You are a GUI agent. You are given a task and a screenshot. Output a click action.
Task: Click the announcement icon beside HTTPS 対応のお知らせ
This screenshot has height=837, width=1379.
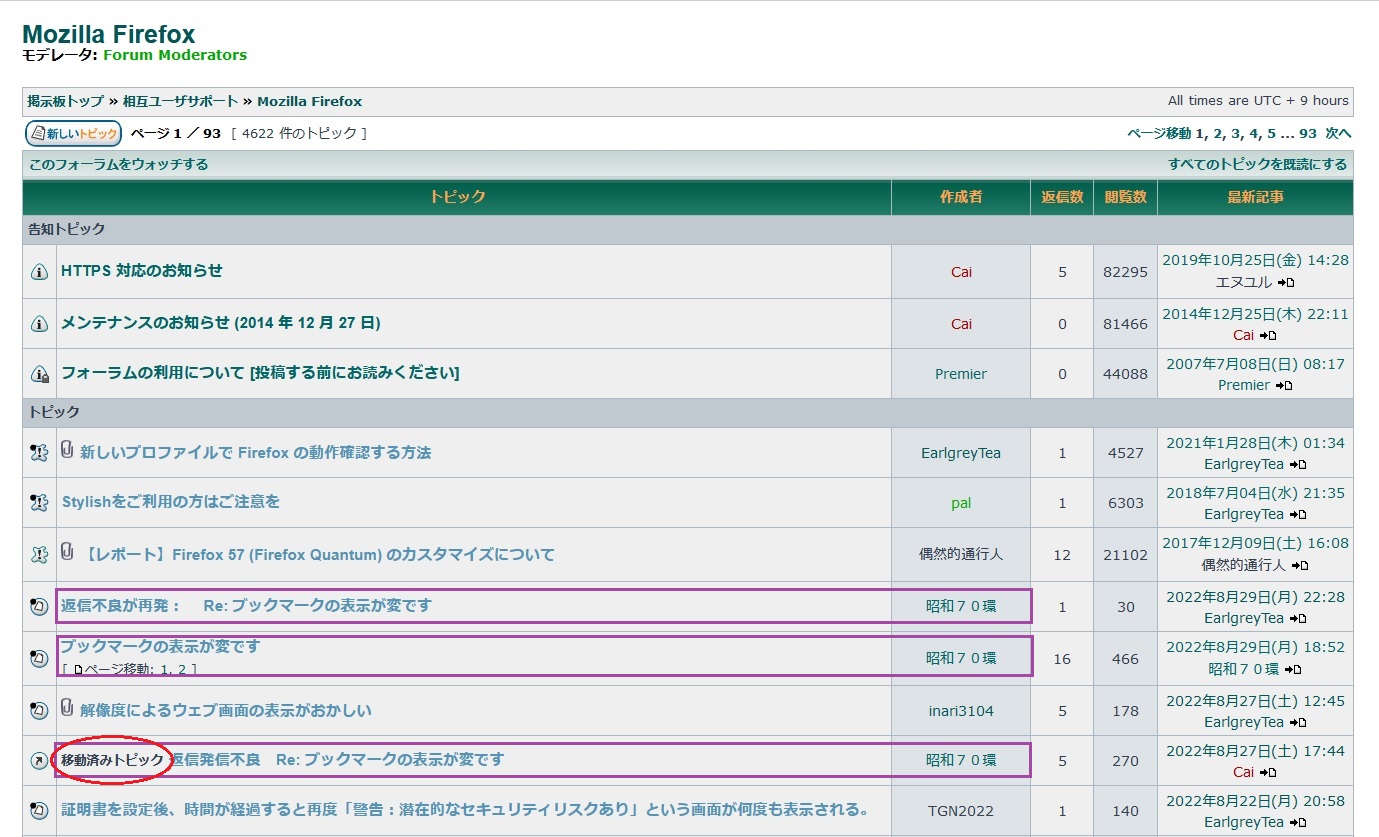39,272
